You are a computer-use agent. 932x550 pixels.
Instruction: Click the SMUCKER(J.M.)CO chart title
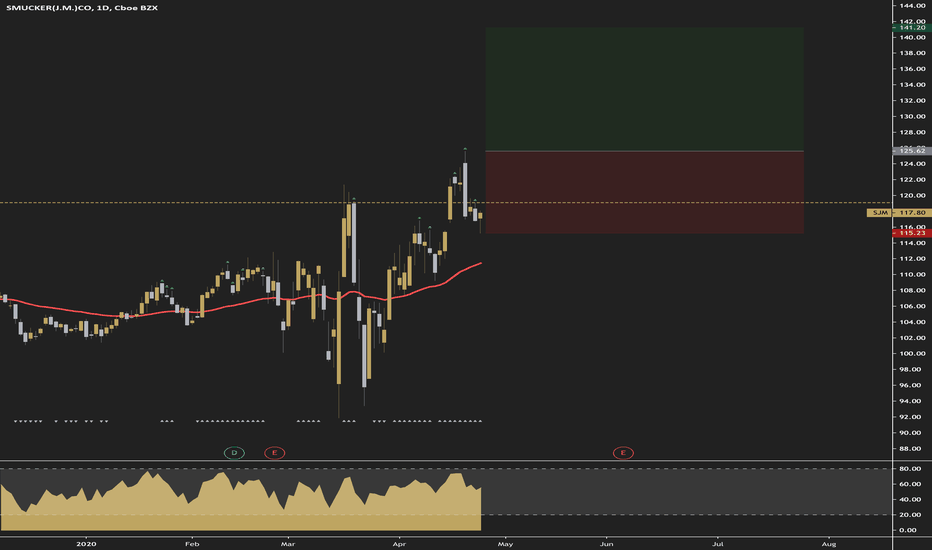(82, 8)
